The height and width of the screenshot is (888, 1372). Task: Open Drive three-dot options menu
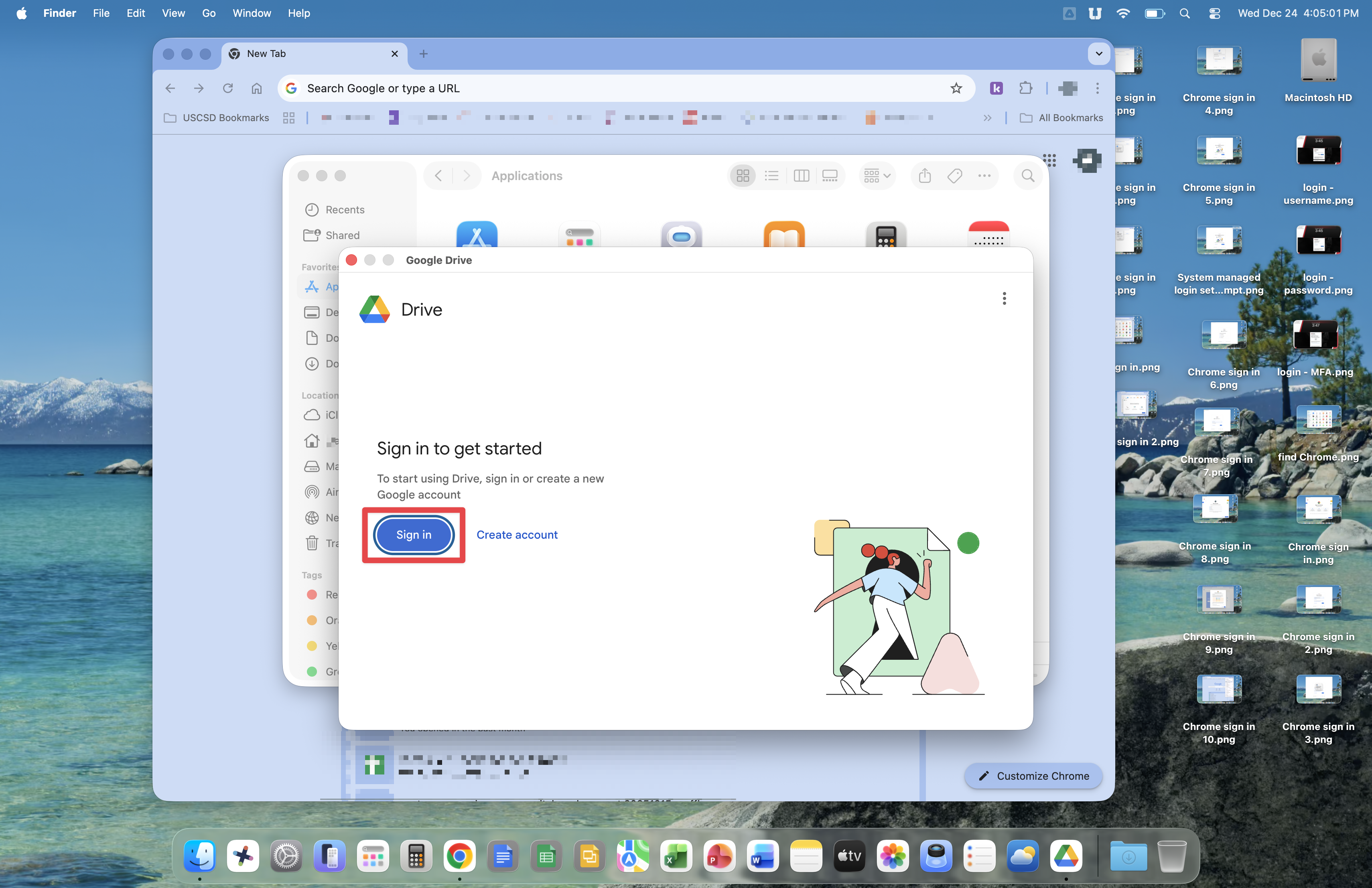click(1004, 298)
